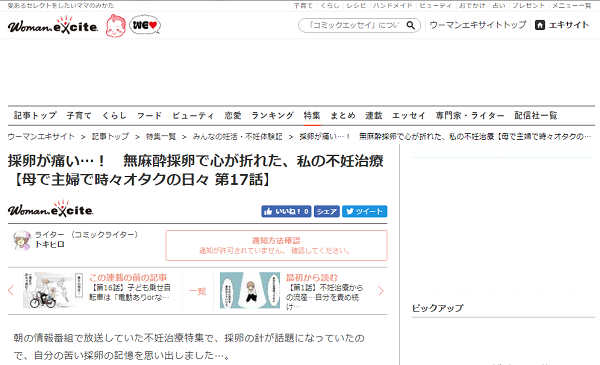This screenshot has width=600, height=365.
Task: Click the right arrow of series navigation
Action: click(x=380, y=291)
